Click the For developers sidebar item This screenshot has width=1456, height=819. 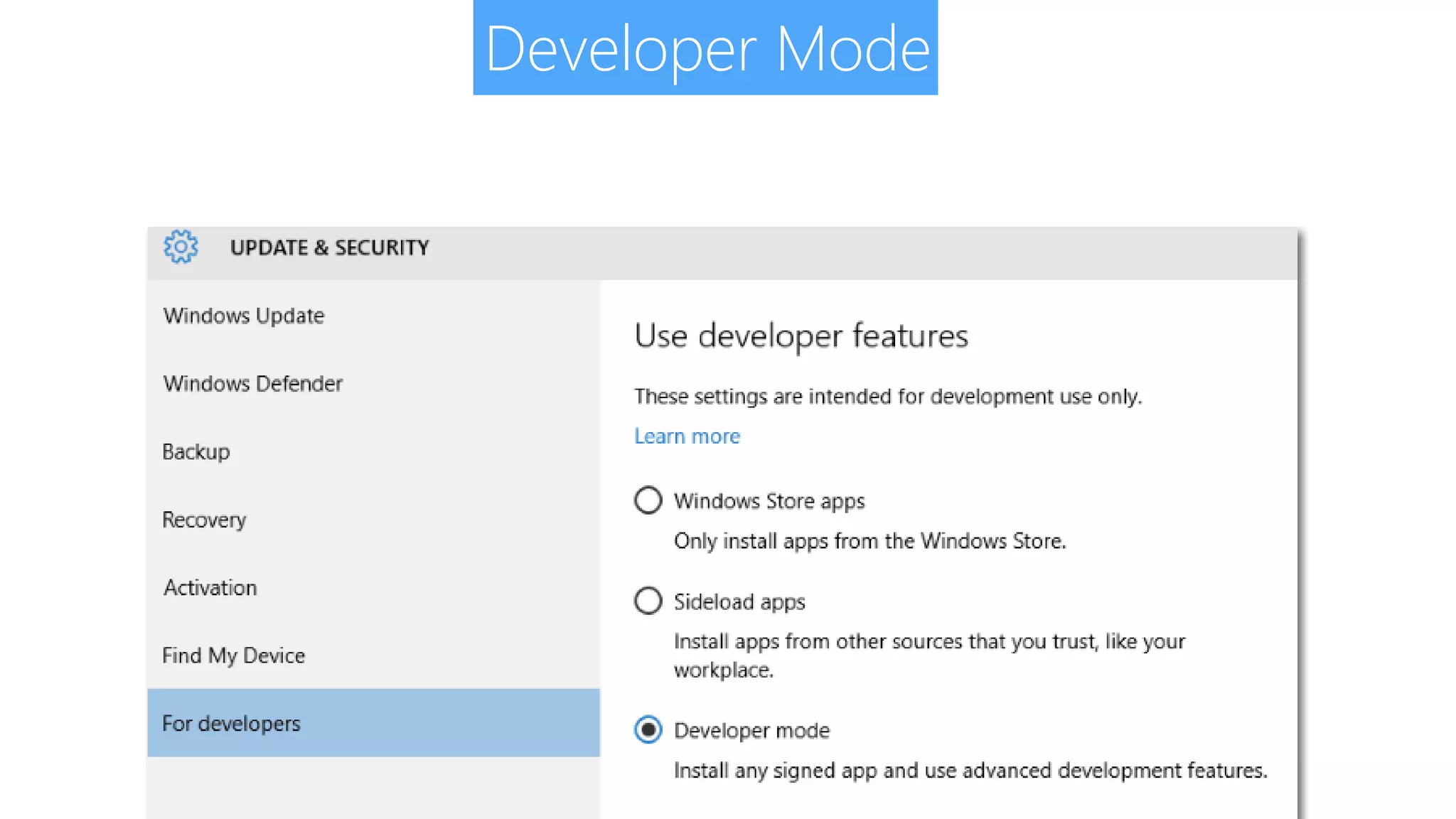[232, 724]
